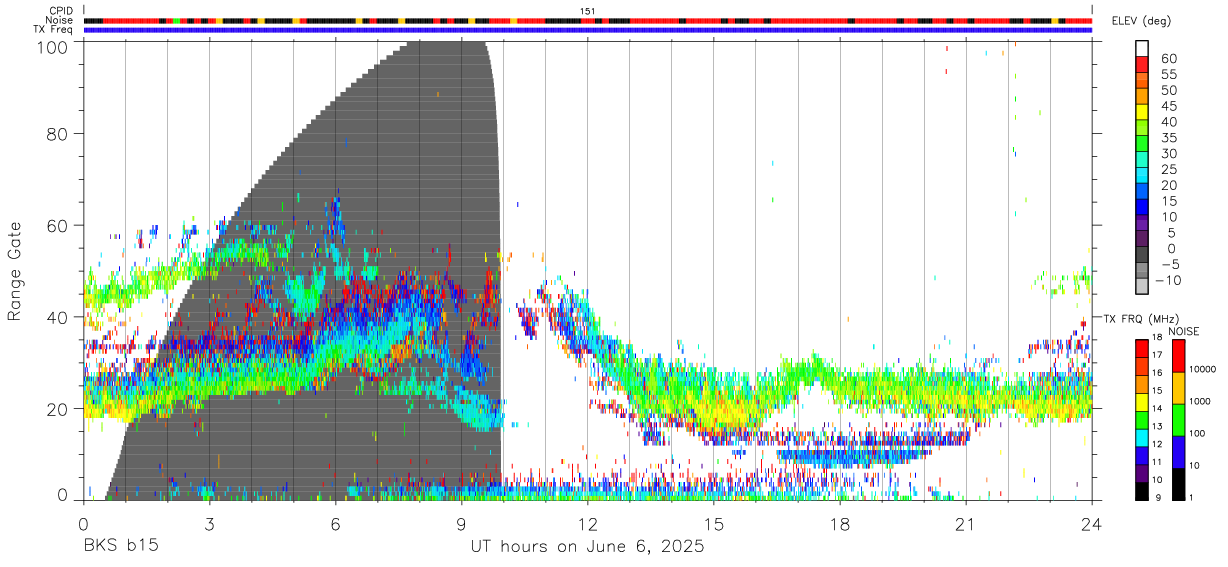This screenshot has height=567, width=1228.
Task: Click the range gate tick label 100
Action: (x=55, y=47)
